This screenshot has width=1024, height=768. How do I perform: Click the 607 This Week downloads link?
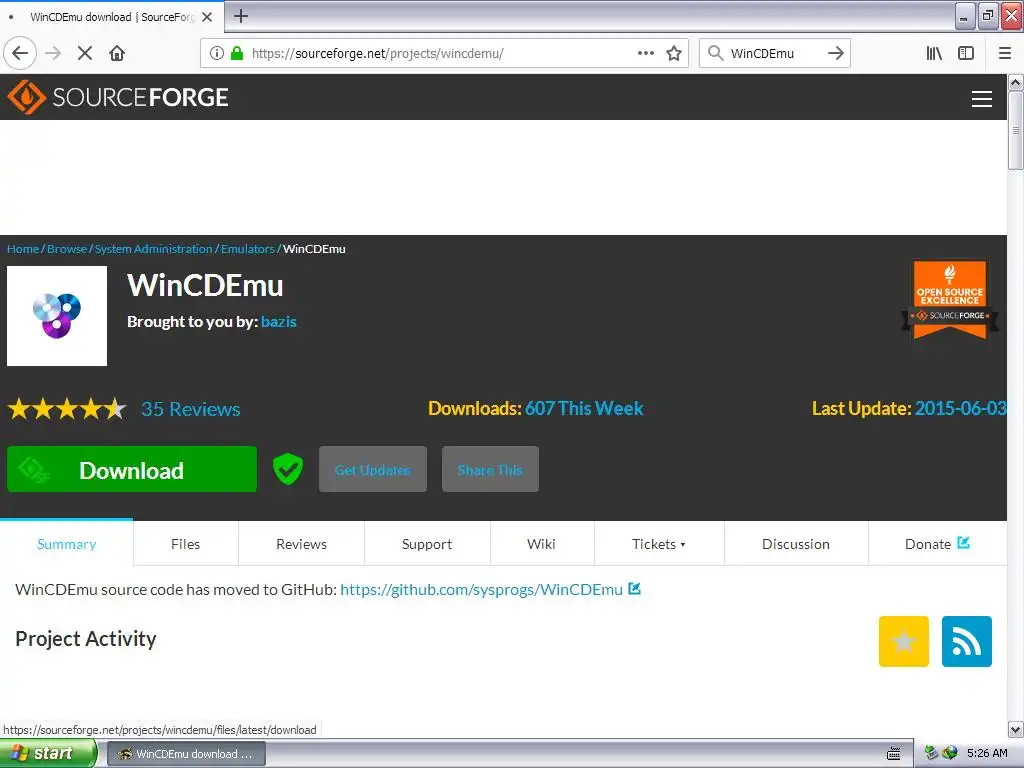(584, 408)
